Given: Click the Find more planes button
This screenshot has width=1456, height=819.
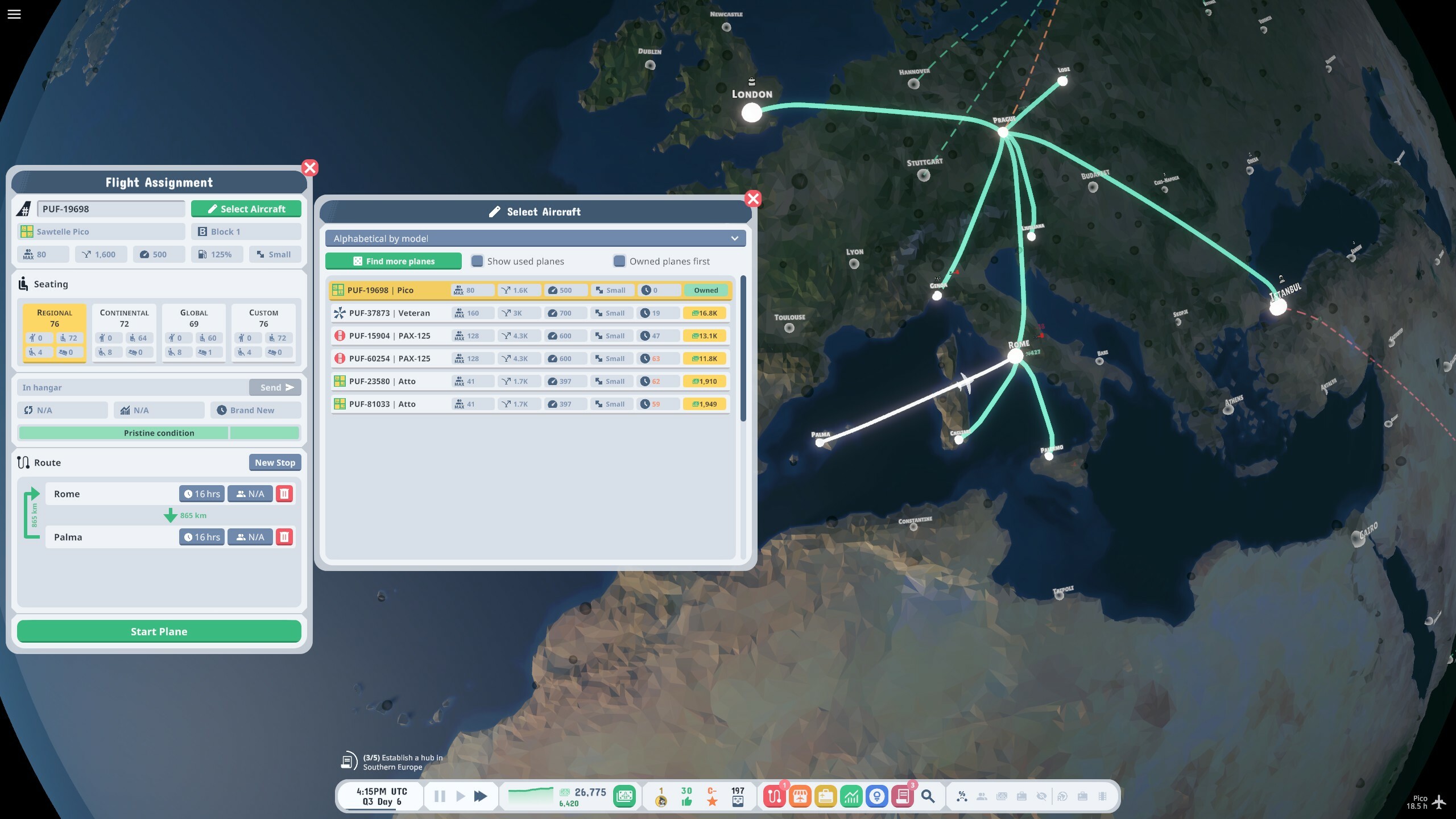Looking at the screenshot, I should pos(394,261).
